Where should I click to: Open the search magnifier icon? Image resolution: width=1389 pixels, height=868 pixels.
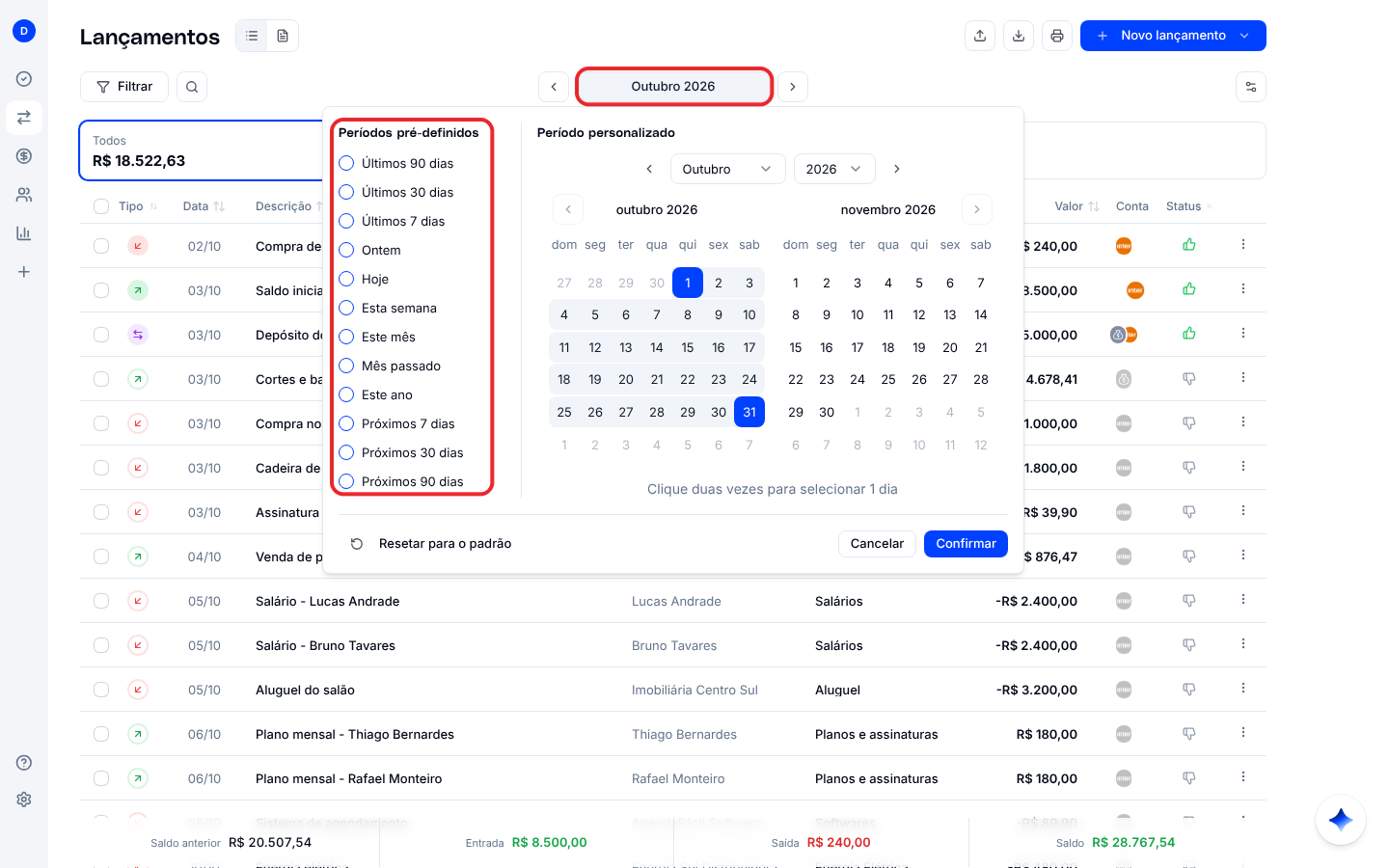[x=192, y=87]
